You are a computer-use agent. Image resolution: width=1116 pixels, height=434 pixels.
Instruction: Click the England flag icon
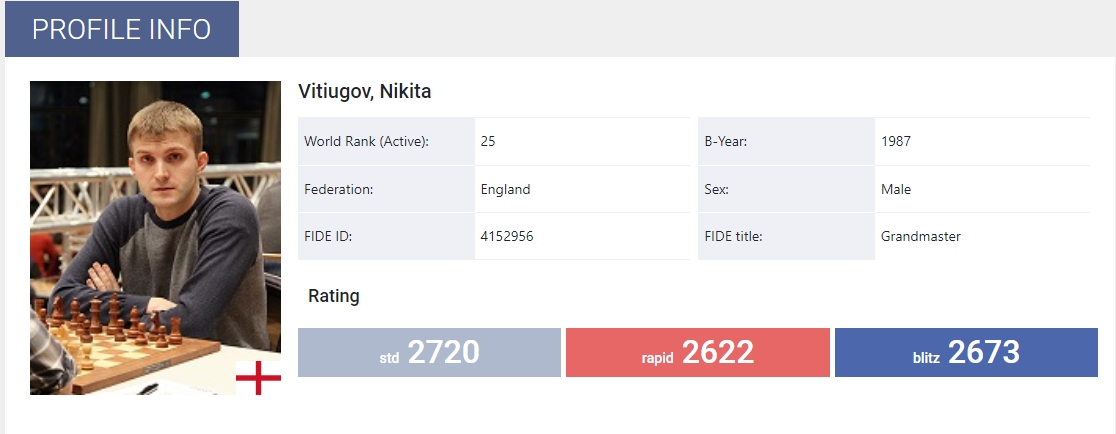pyautogui.click(x=259, y=377)
